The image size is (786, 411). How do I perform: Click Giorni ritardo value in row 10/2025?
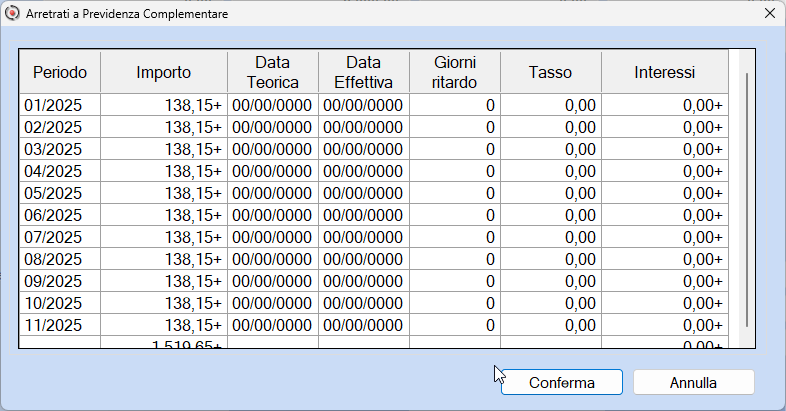click(455, 304)
